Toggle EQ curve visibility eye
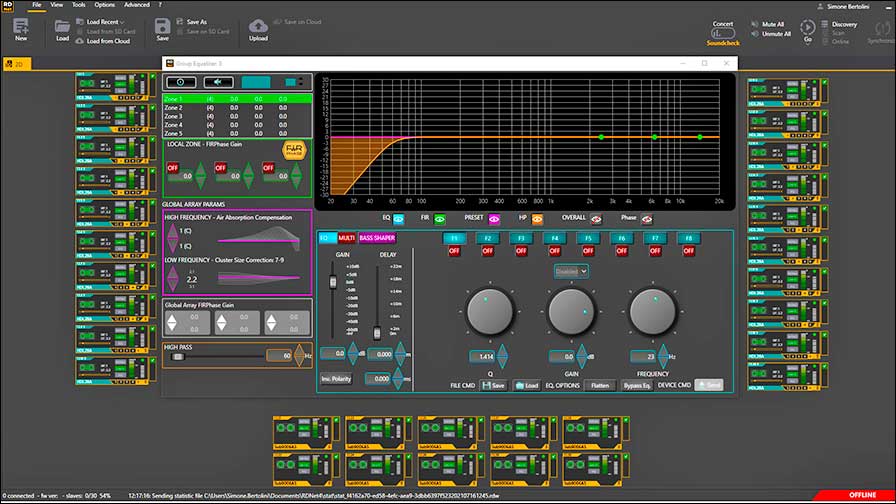Image resolution: width=896 pixels, height=504 pixels. (x=398, y=219)
